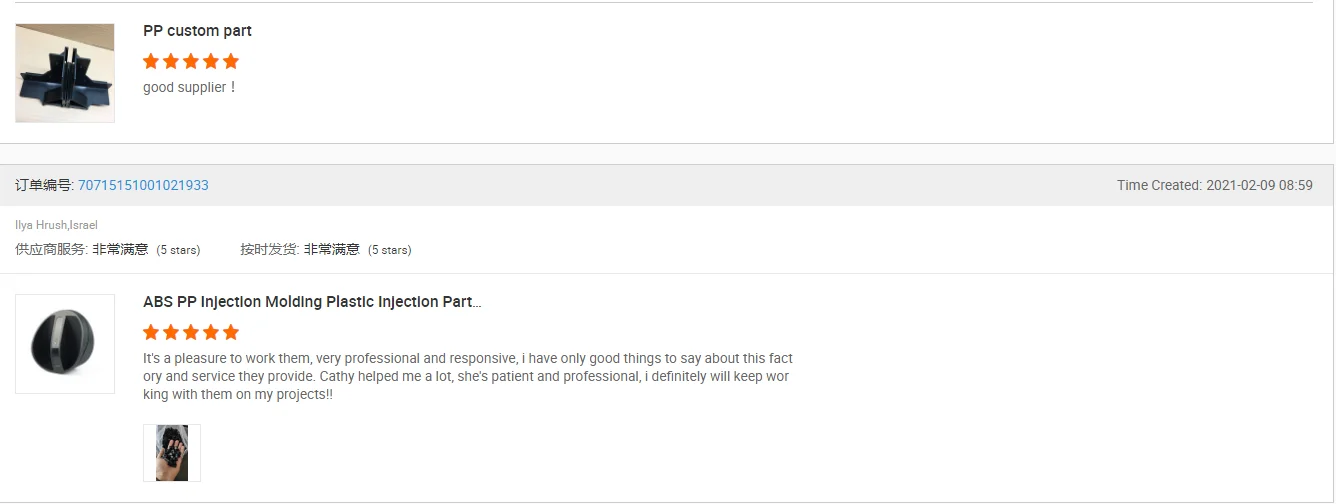Viewport: 1336px width, 504px height.
Task: Click the 'good supplier!' review text
Action: [x=190, y=87]
